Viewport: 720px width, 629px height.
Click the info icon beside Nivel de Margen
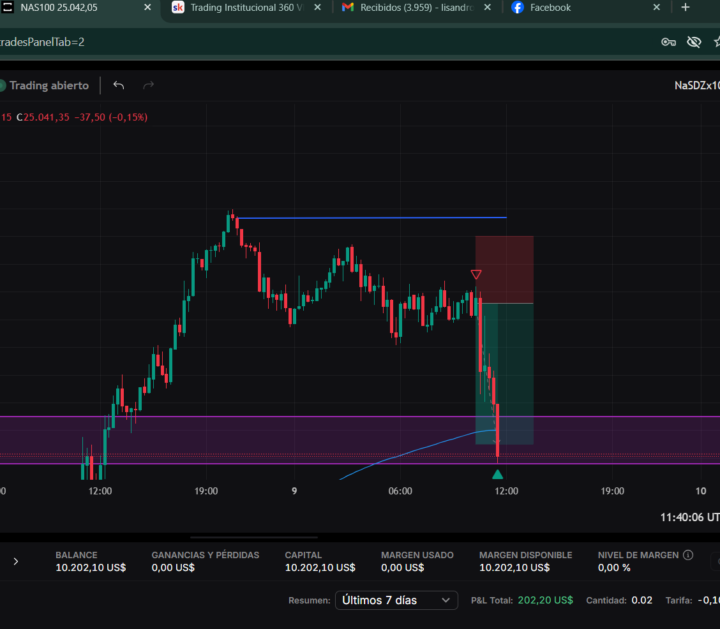(688, 555)
